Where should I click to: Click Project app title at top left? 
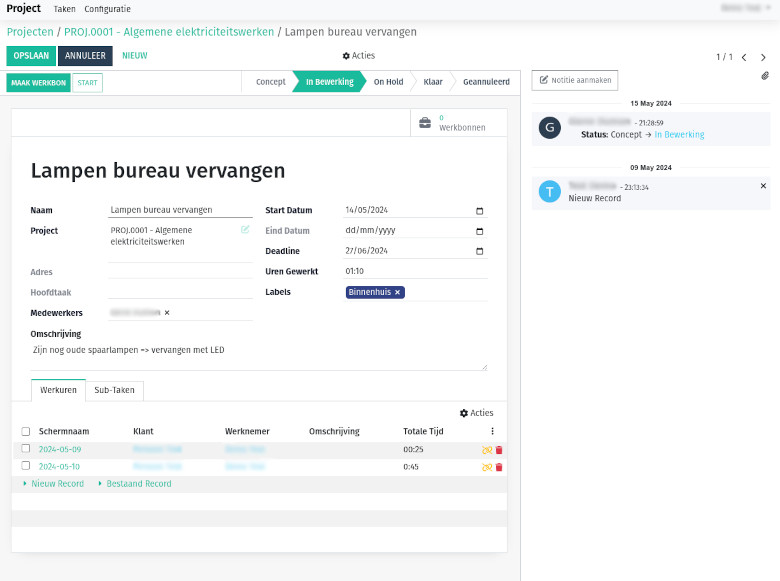tap(23, 8)
